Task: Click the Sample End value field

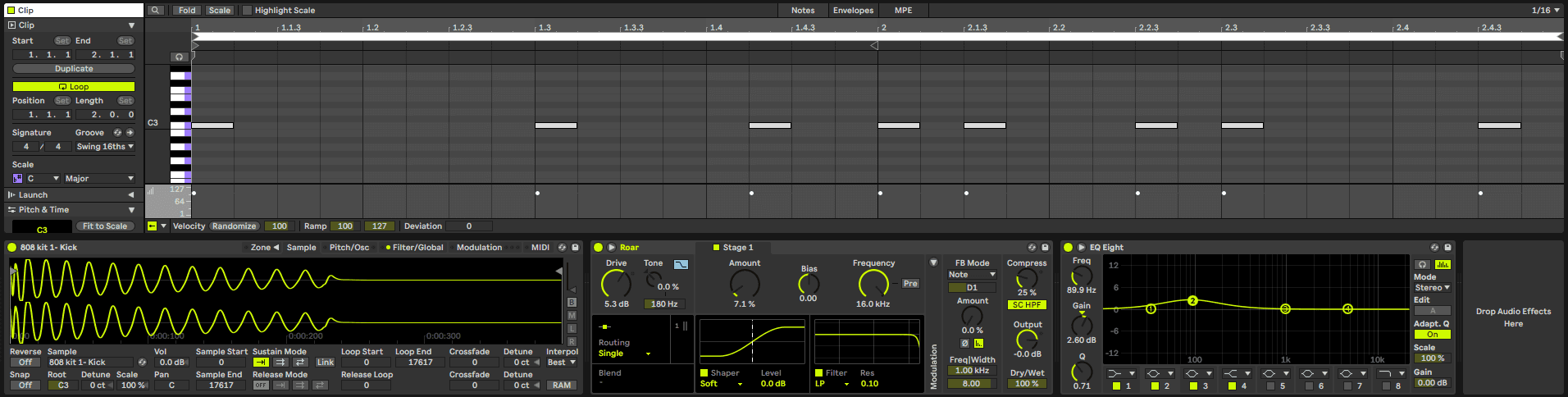Action: pos(221,385)
